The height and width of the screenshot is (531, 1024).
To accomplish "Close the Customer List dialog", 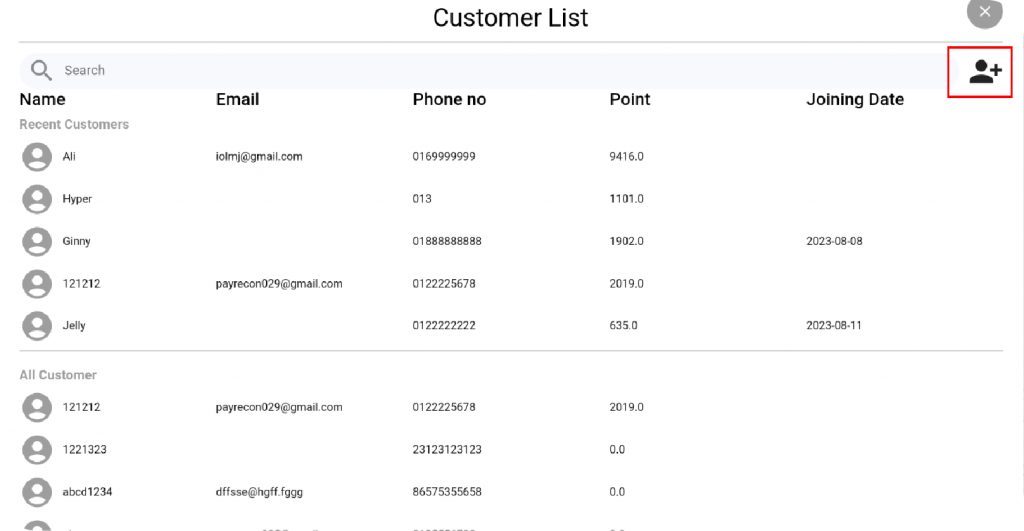I will 984,12.
